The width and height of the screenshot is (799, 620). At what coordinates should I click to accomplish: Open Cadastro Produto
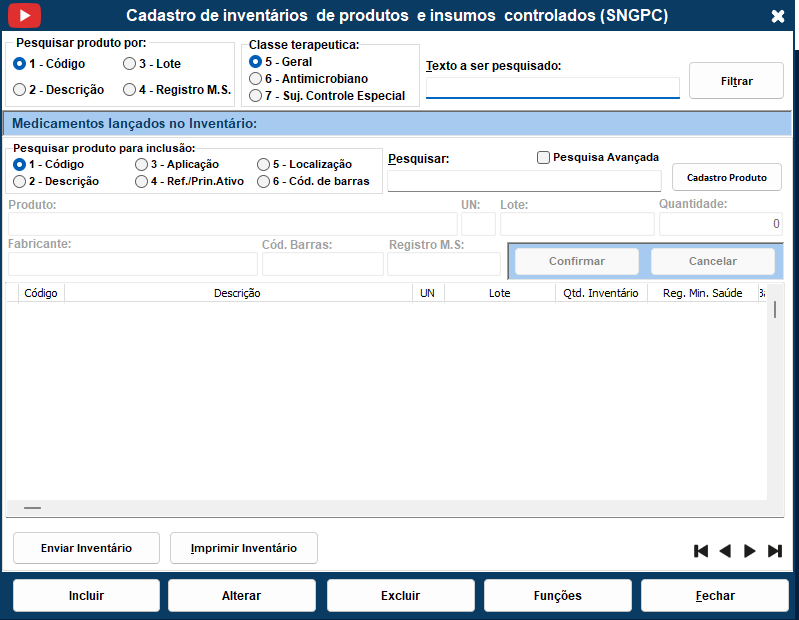[x=726, y=177]
